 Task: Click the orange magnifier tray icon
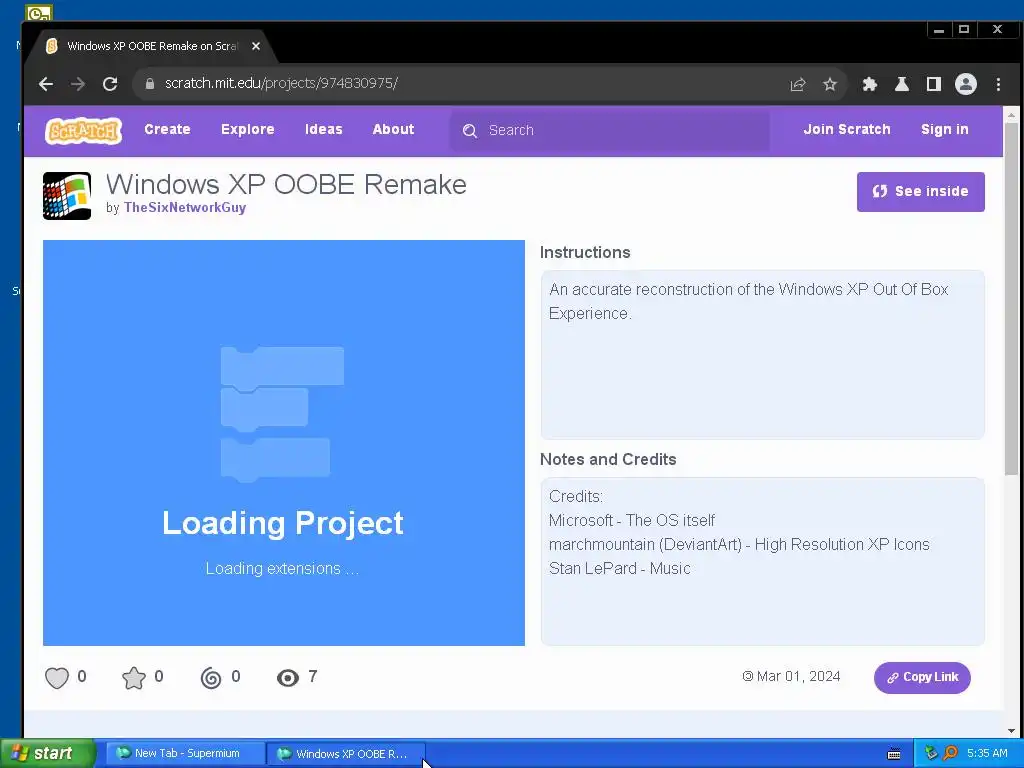950,754
